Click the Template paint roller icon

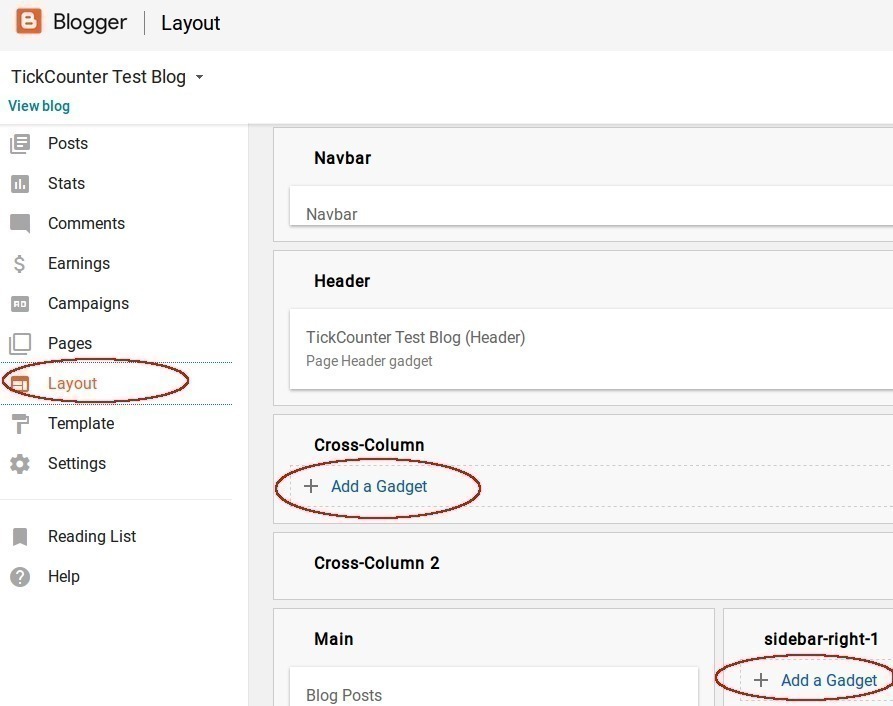20,424
